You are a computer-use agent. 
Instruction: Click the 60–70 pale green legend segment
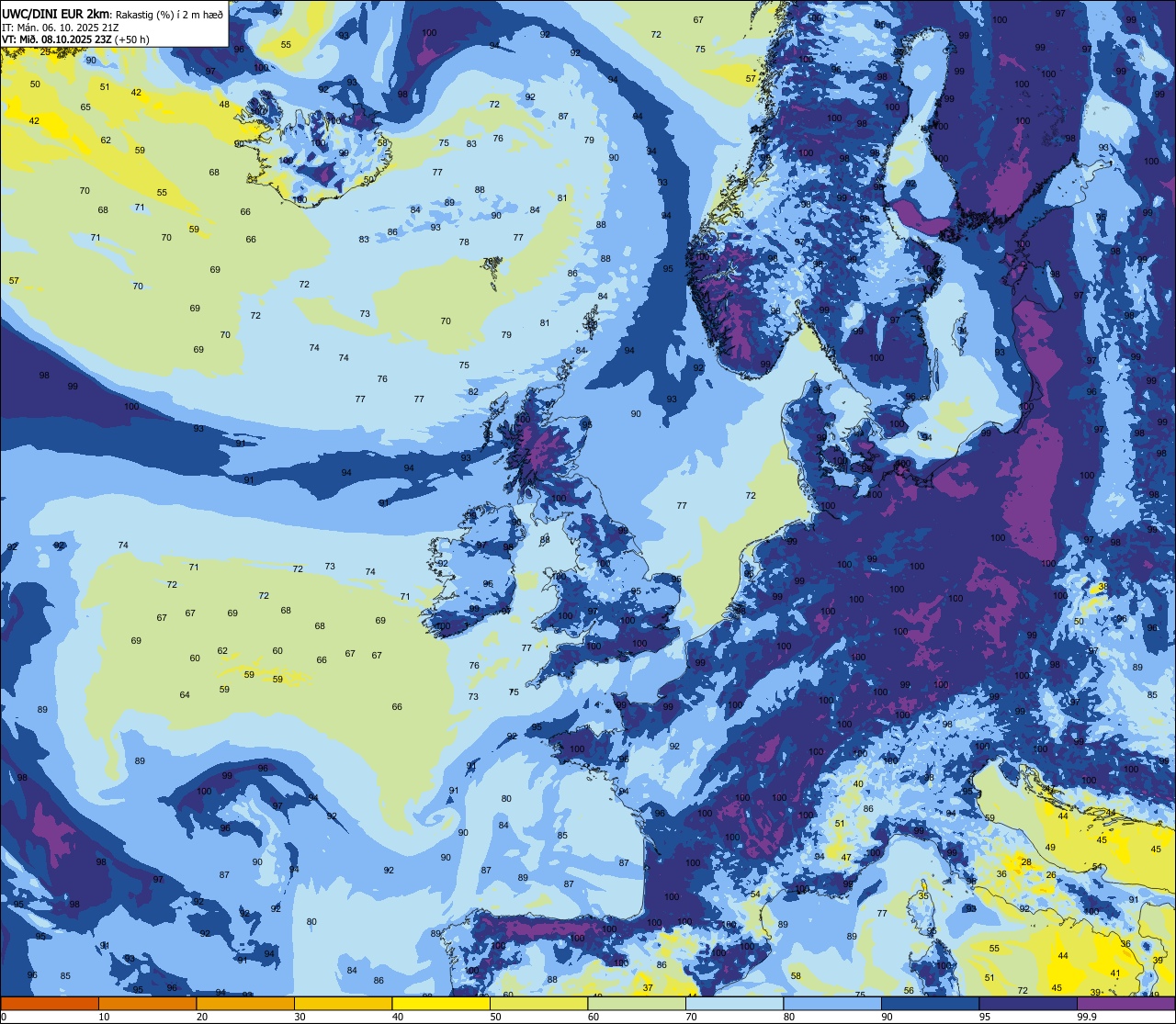[637, 1004]
